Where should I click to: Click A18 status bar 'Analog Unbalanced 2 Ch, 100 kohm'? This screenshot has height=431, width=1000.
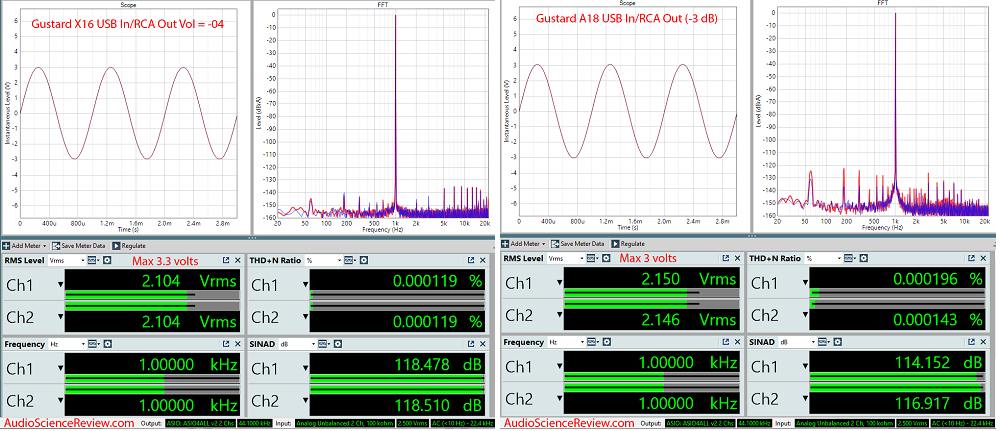coord(847,423)
